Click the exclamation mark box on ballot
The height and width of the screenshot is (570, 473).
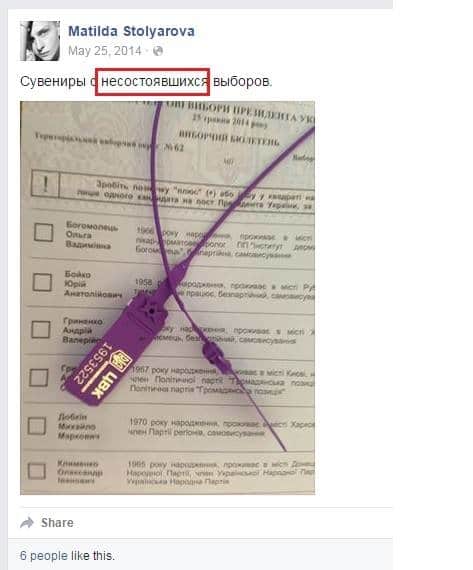click(x=45, y=184)
